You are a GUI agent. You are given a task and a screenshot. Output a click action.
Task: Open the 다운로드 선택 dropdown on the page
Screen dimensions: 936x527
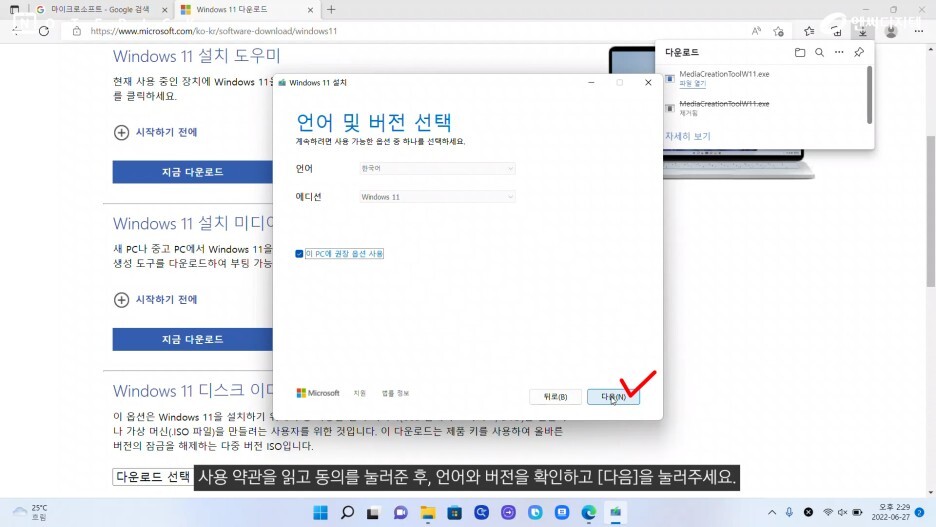(153, 477)
